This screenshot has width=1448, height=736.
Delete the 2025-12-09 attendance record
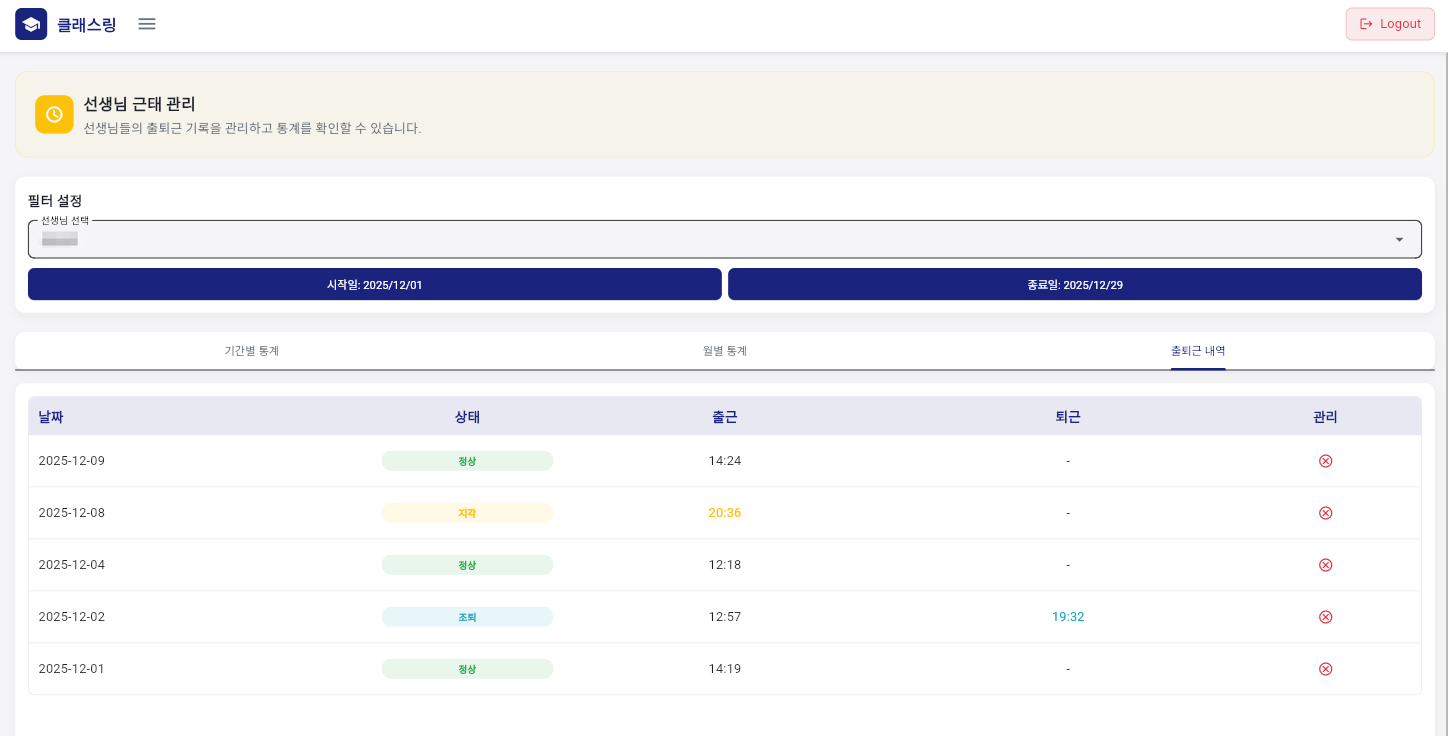pyautogui.click(x=1325, y=461)
